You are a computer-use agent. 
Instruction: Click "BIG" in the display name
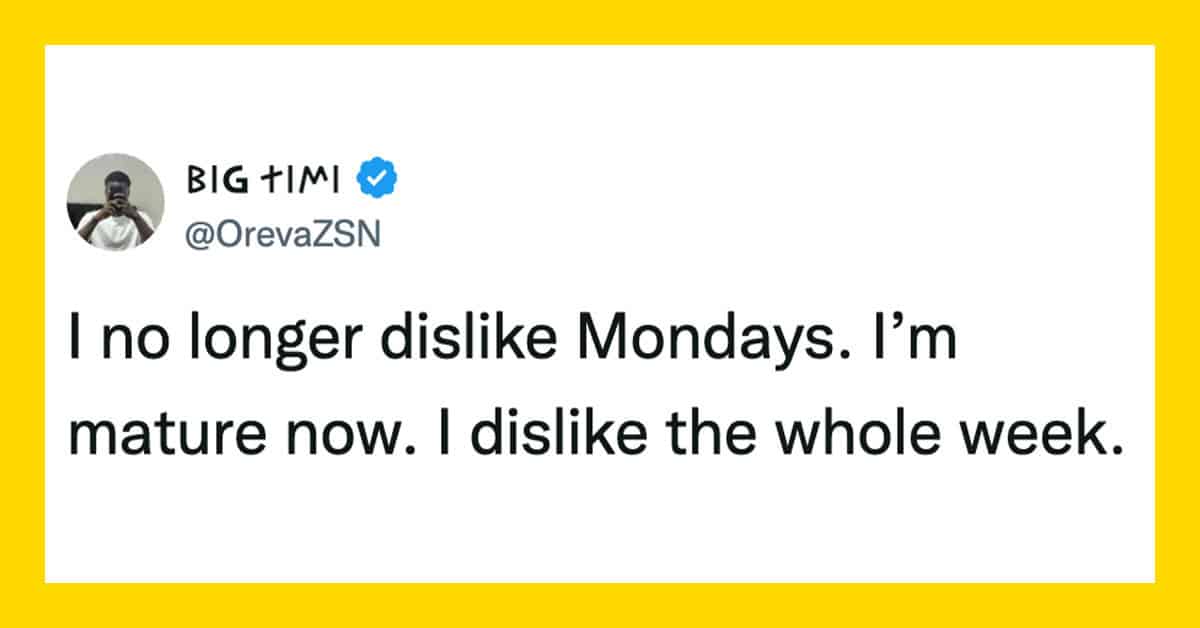[210, 180]
